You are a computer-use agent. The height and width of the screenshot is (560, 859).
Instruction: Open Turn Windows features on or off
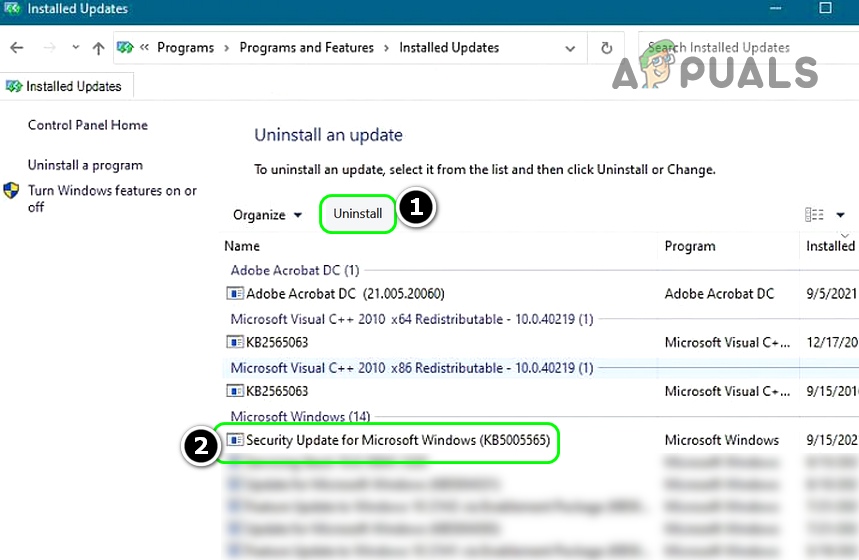(x=112, y=198)
